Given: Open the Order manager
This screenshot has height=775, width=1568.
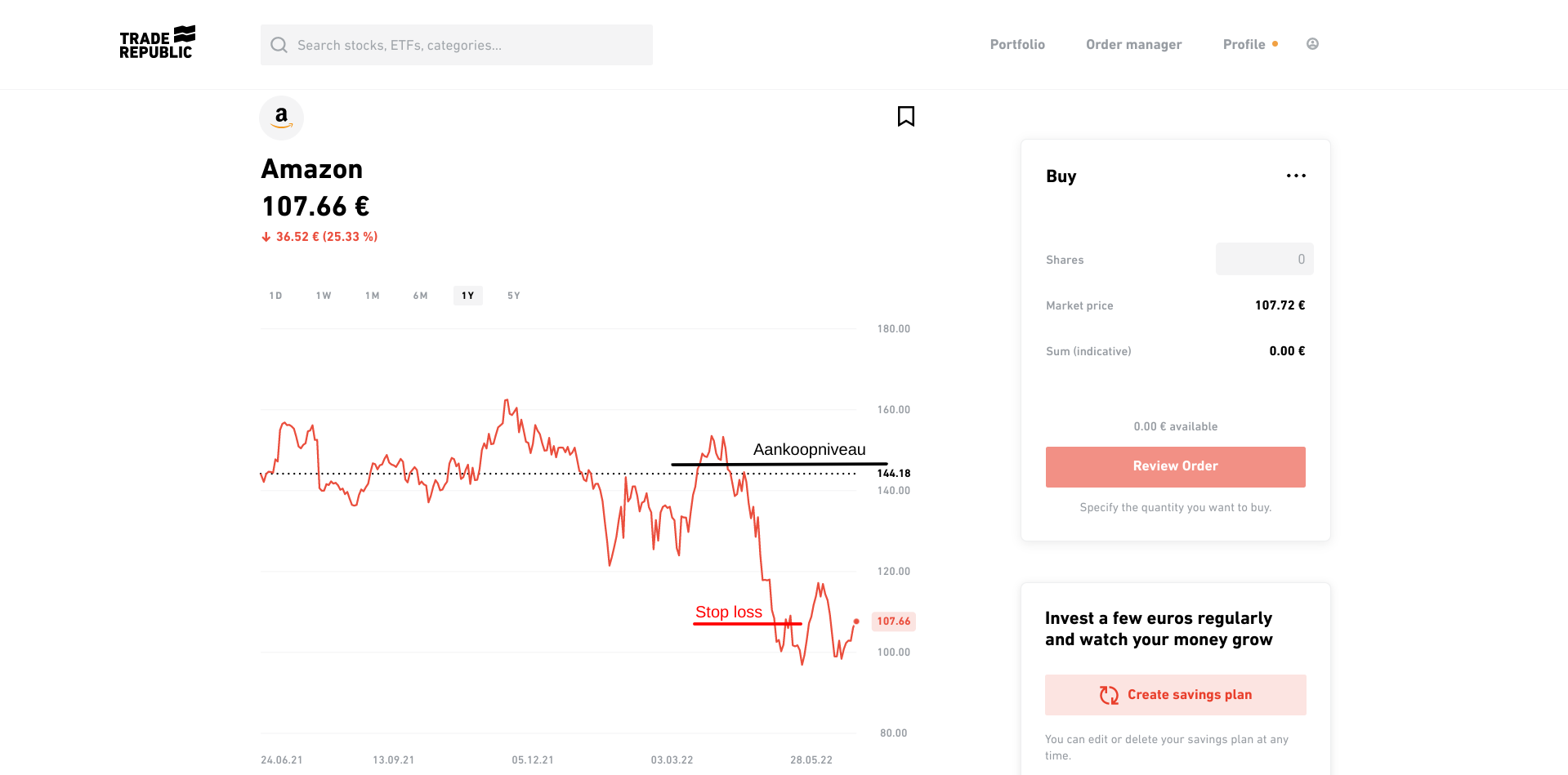Looking at the screenshot, I should click(x=1133, y=44).
